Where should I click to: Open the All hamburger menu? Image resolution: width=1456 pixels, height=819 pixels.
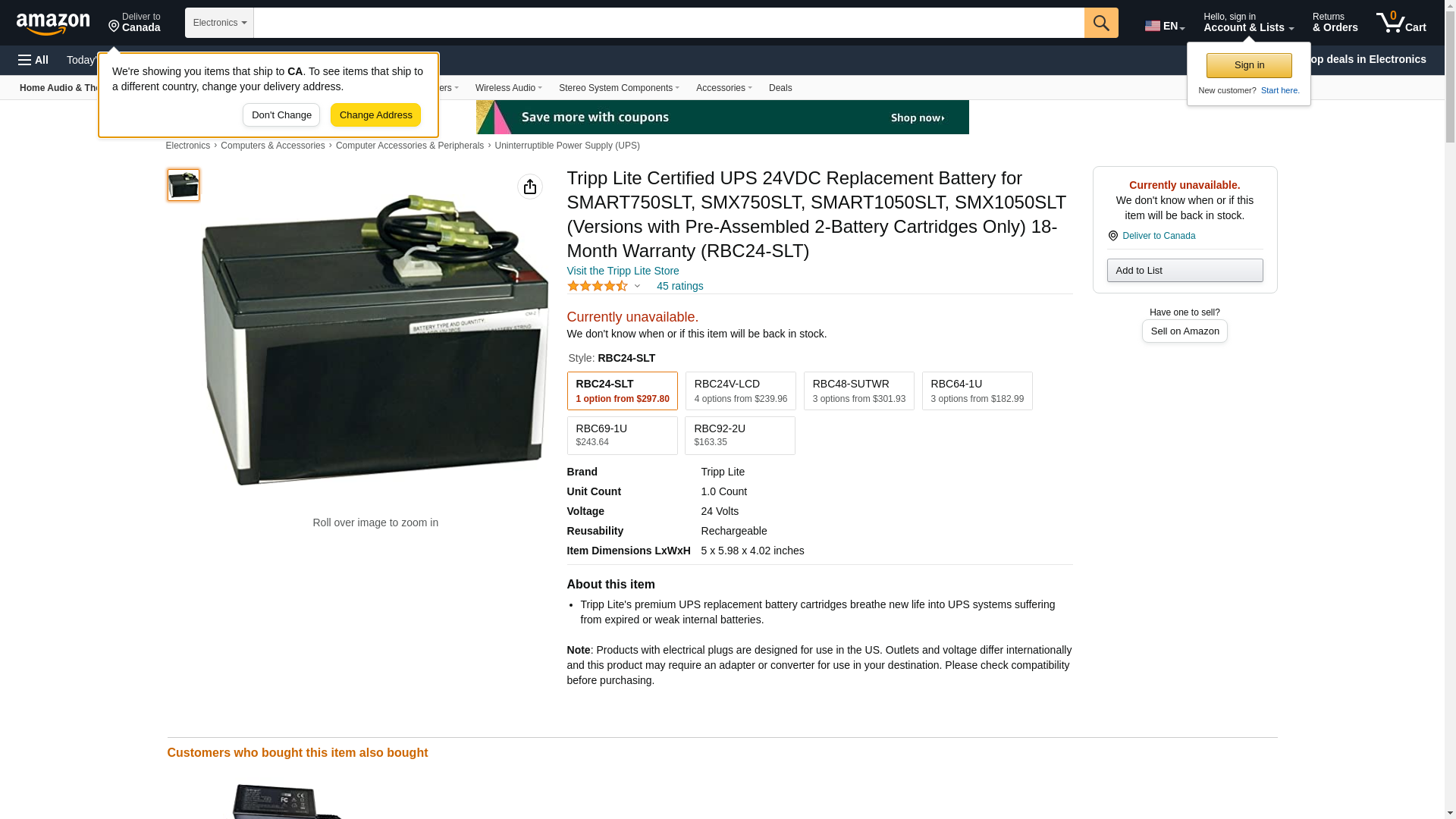[x=33, y=60]
